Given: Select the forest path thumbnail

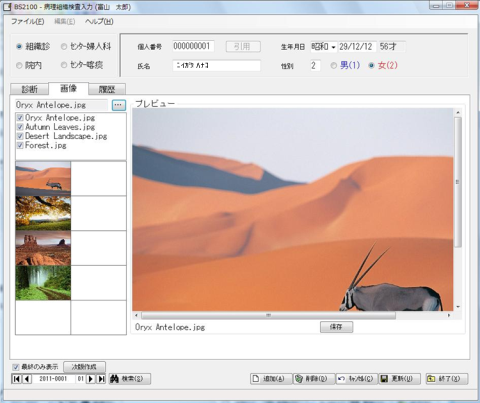Looking at the screenshot, I should coord(43,283).
